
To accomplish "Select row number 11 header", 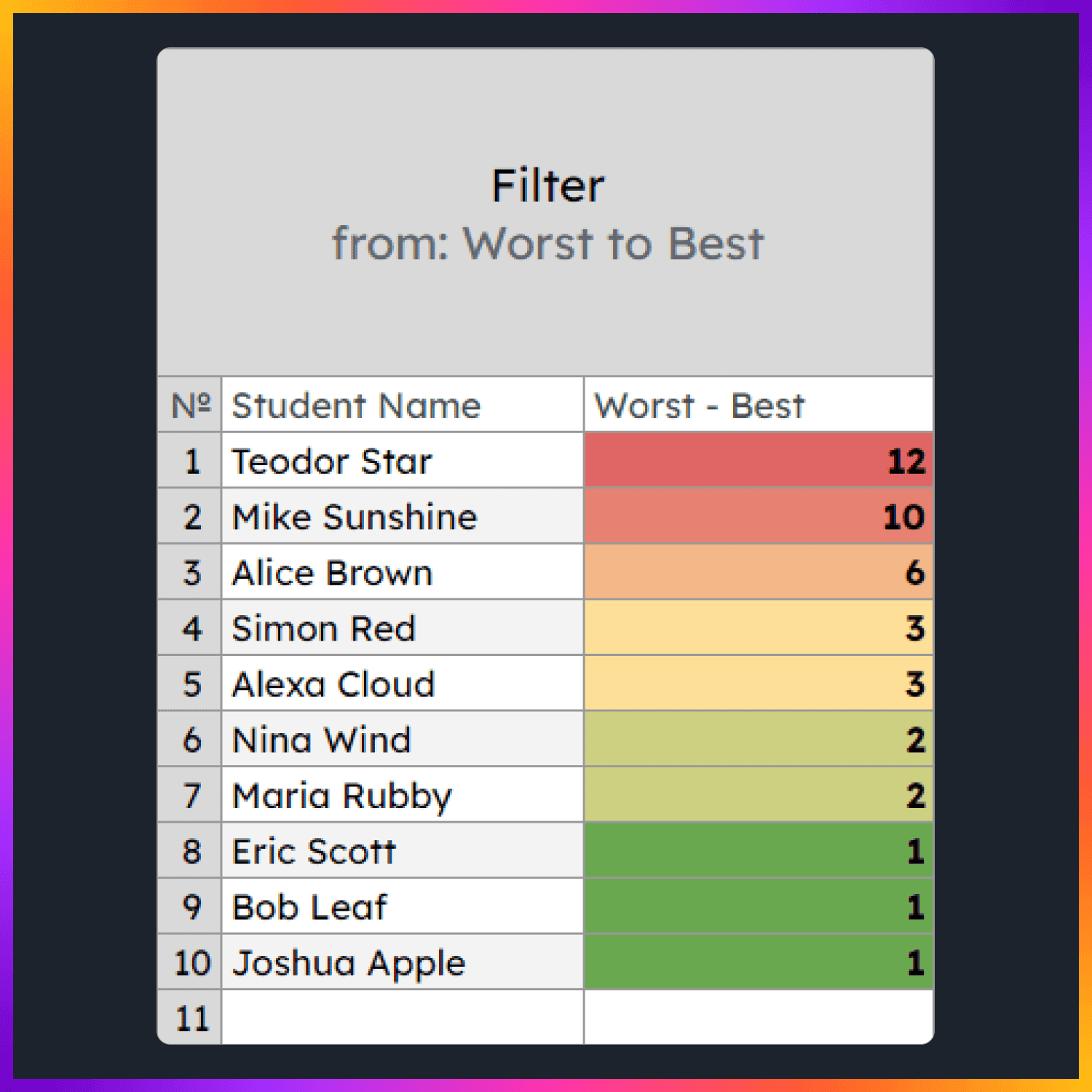I will coord(190,1018).
